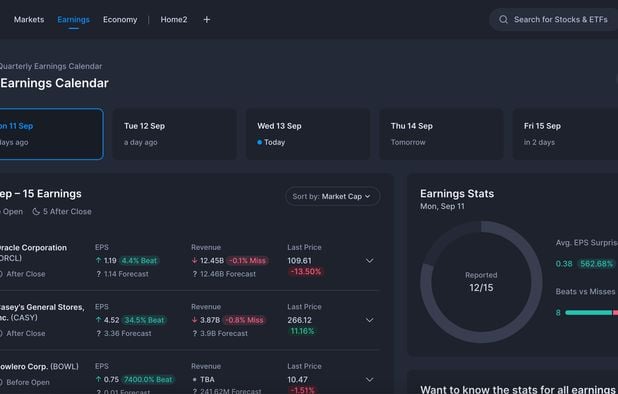Select the Earnings tab
The image size is (618, 394).
click(73, 20)
